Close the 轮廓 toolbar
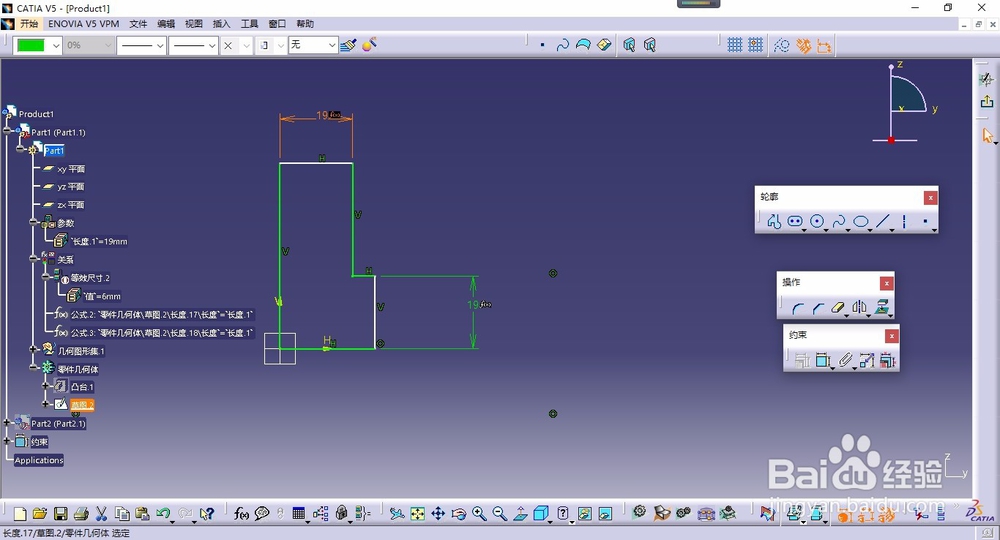This screenshot has width=1000, height=540. point(930,198)
